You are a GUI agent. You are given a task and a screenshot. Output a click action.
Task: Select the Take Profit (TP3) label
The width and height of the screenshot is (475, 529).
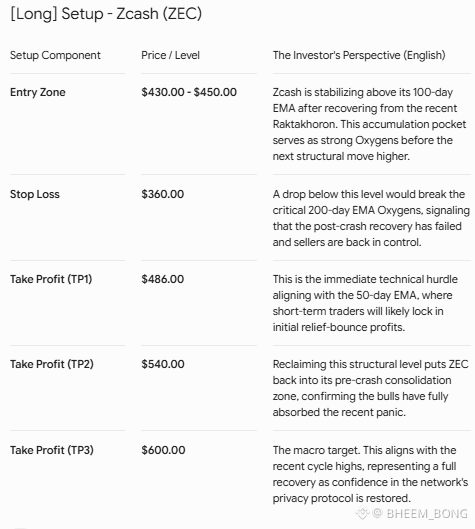(52, 450)
